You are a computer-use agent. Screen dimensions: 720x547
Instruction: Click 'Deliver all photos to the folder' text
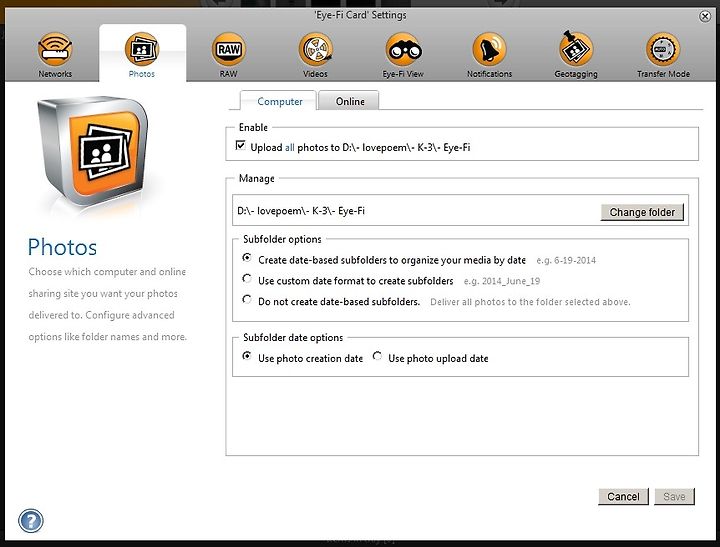530,302
